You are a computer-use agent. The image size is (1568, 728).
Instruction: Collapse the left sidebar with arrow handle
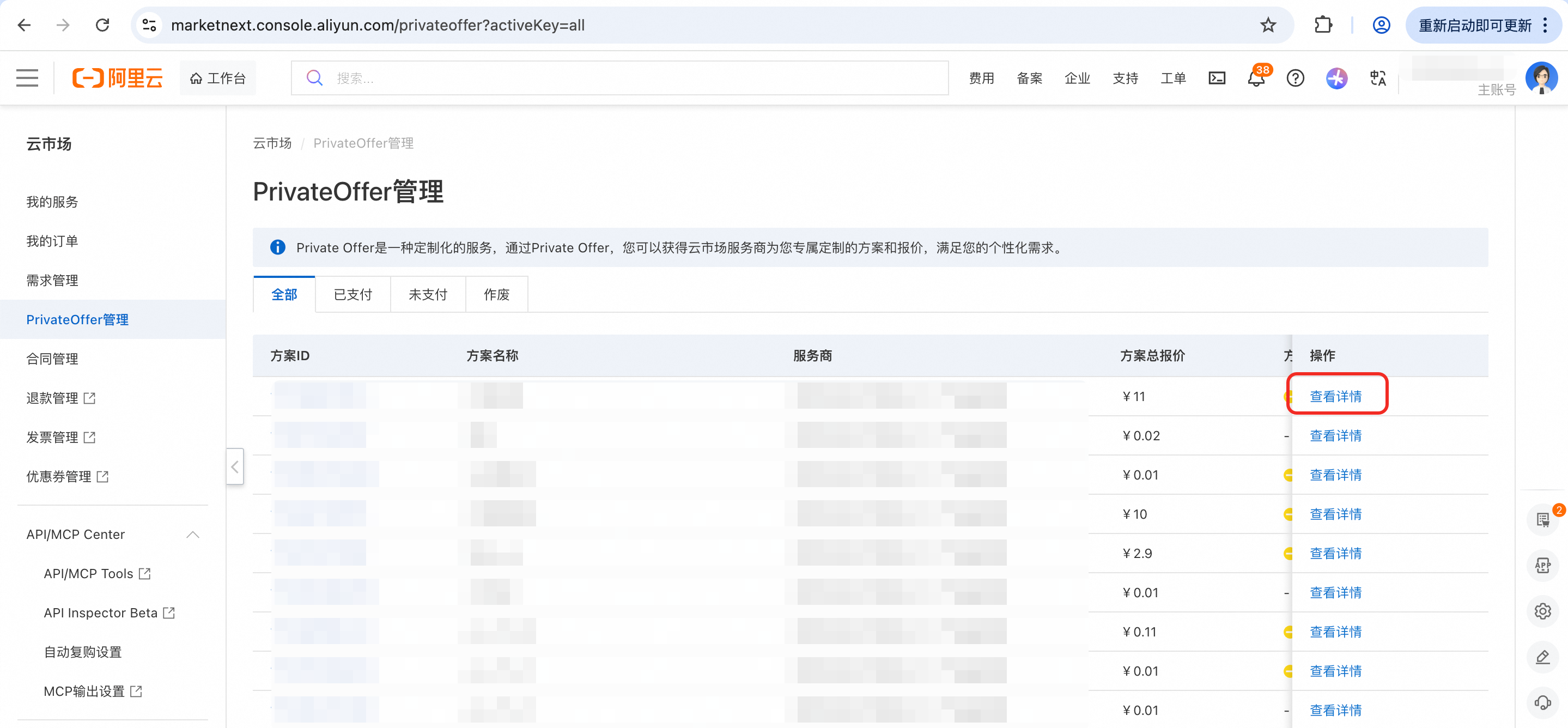pos(235,467)
